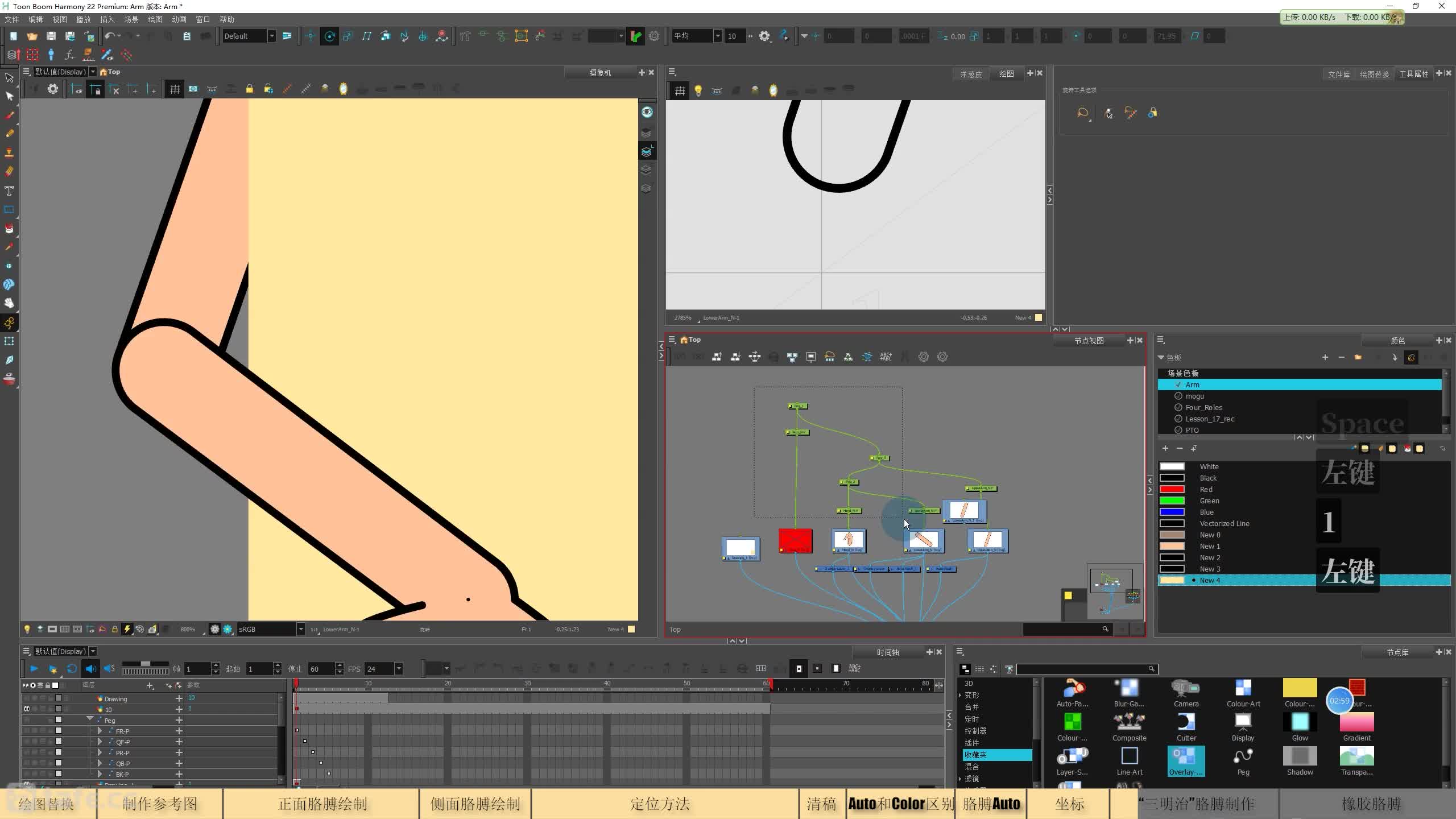1456x819 pixels.
Task: Open the 动画 menu
Action: click(179, 19)
